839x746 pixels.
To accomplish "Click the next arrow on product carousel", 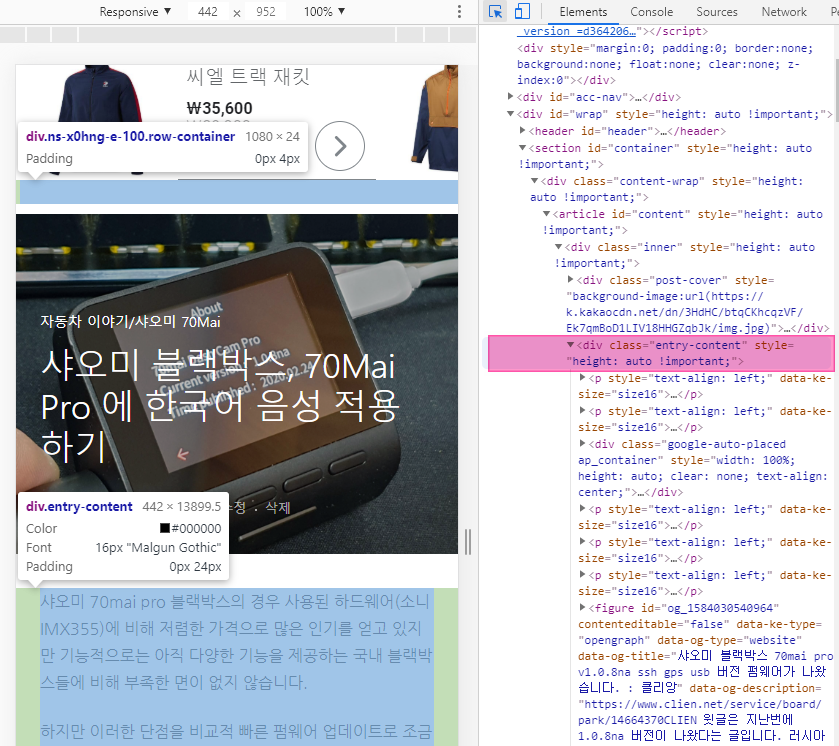I will pyautogui.click(x=340, y=146).
